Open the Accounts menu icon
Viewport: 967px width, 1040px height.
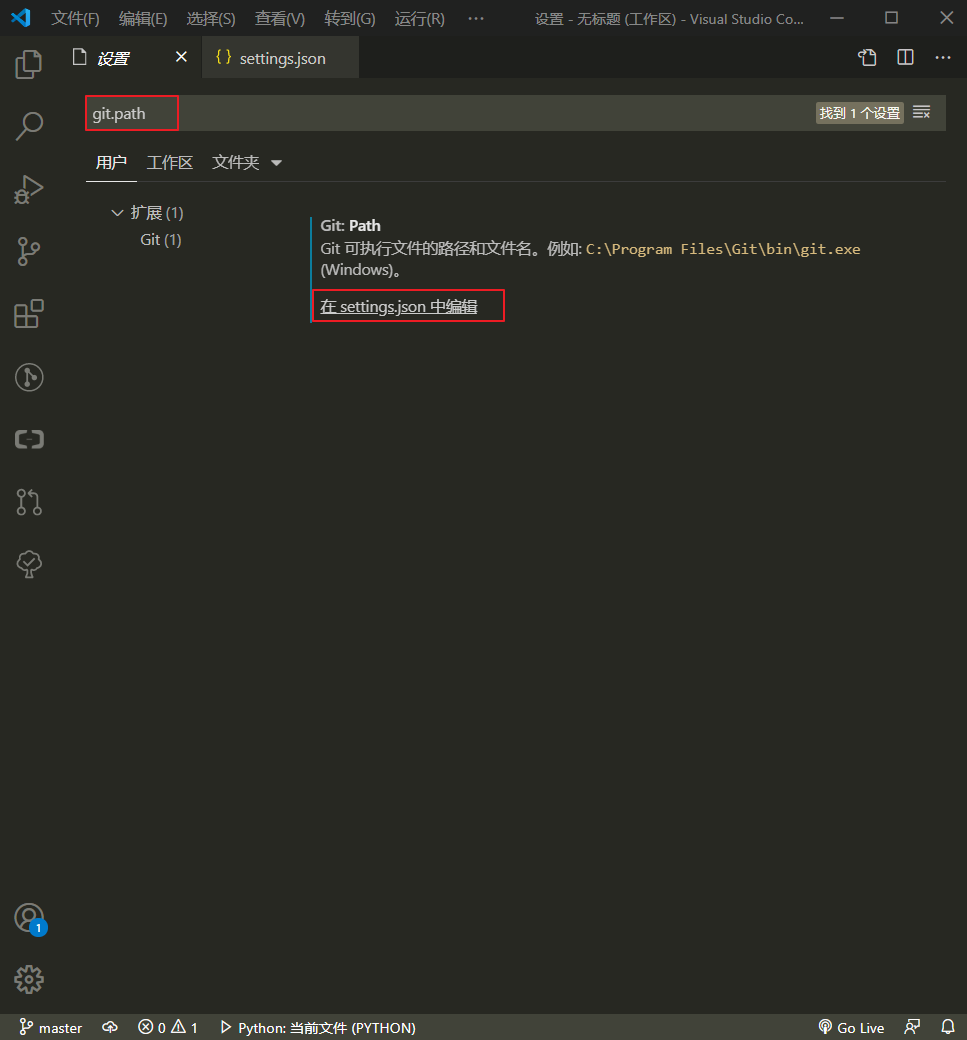pyautogui.click(x=29, y=919)
